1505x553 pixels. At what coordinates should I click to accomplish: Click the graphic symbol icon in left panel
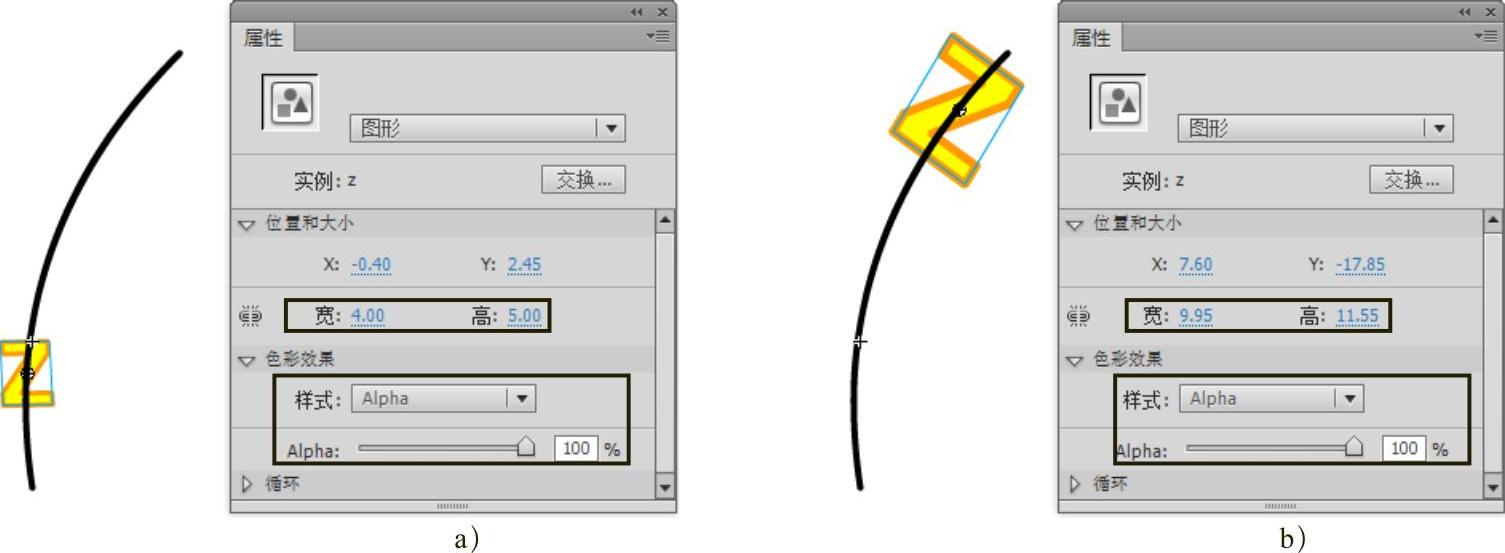tap(290, 101)
